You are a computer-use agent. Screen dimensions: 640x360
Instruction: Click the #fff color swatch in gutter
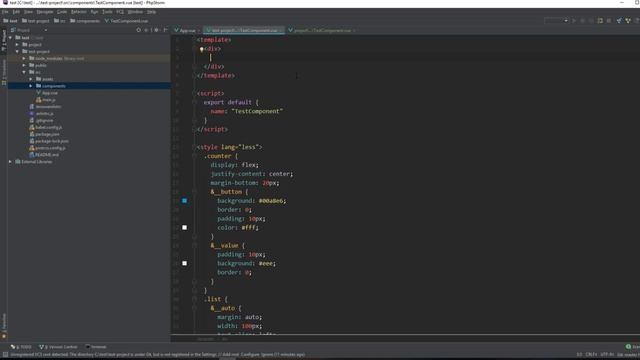click(184, 227)
